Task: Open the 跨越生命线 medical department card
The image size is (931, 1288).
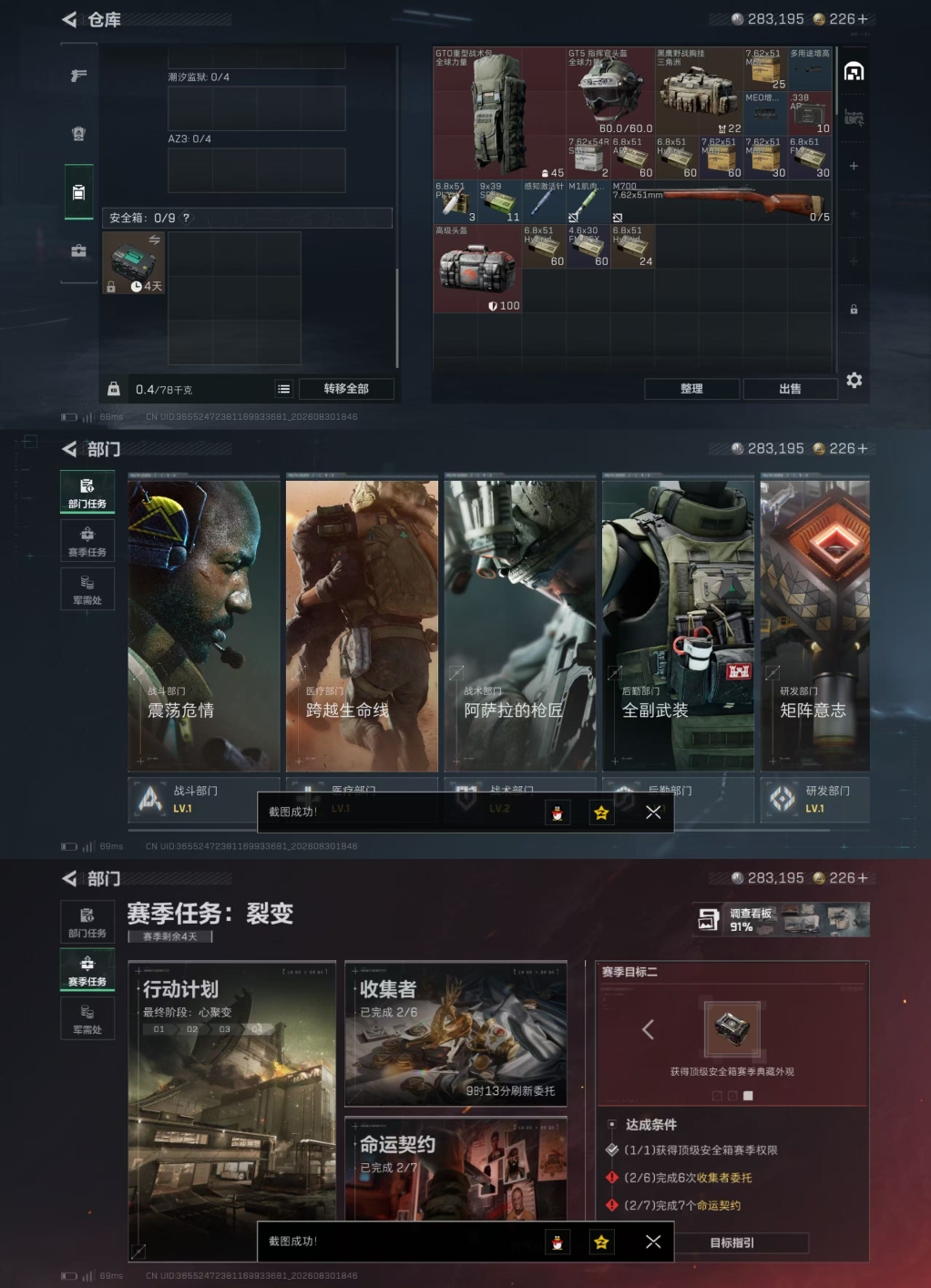Action: point(362,625)
